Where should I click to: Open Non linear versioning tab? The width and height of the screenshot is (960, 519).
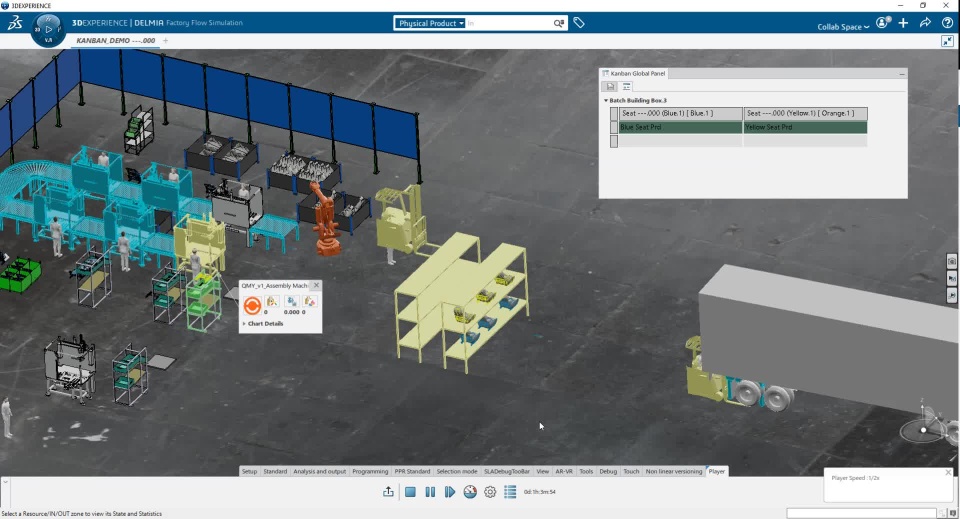point(673,471)
